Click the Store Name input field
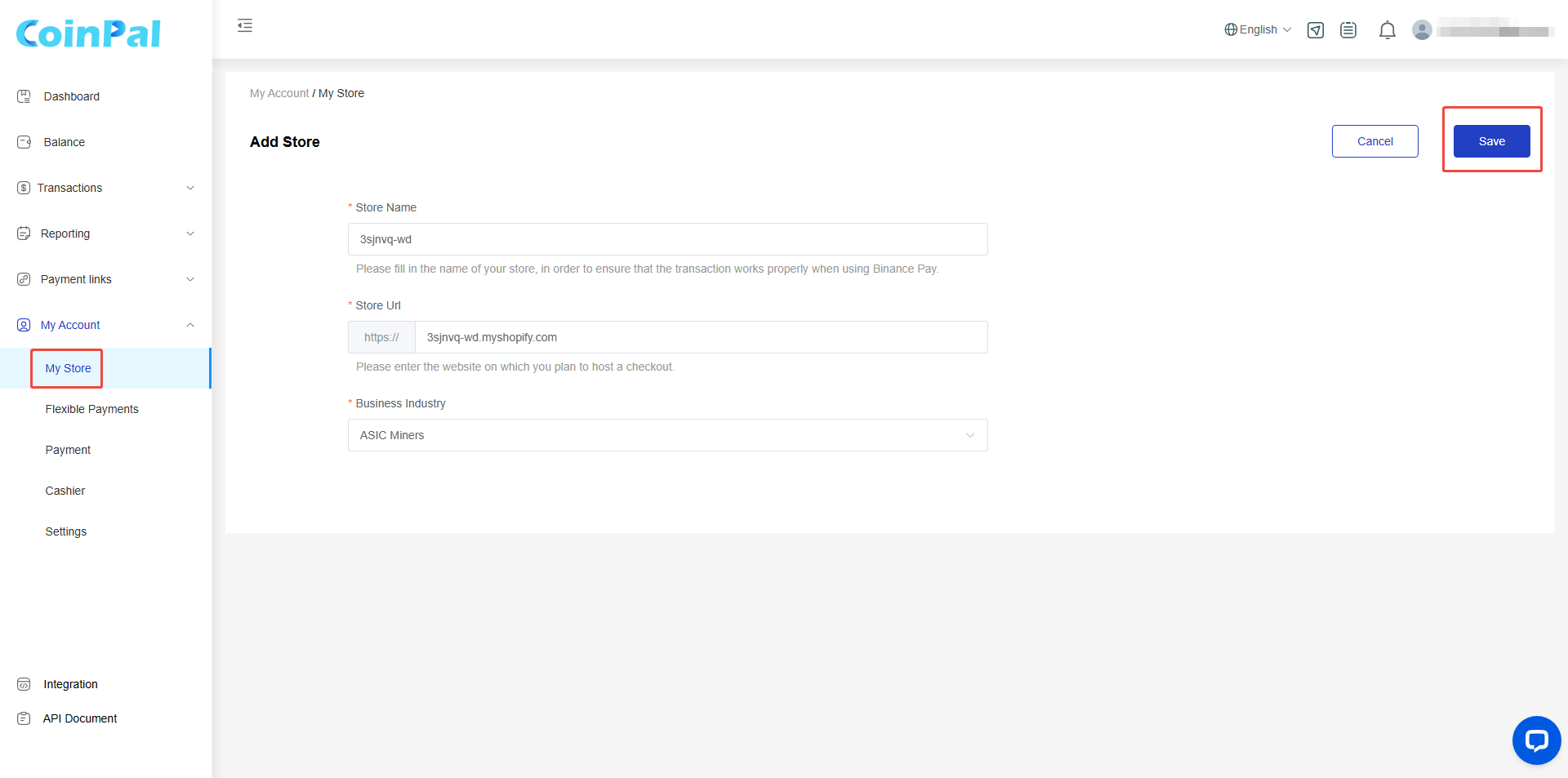The width and height of the screenshot is (1568, 778). [667, 239]
